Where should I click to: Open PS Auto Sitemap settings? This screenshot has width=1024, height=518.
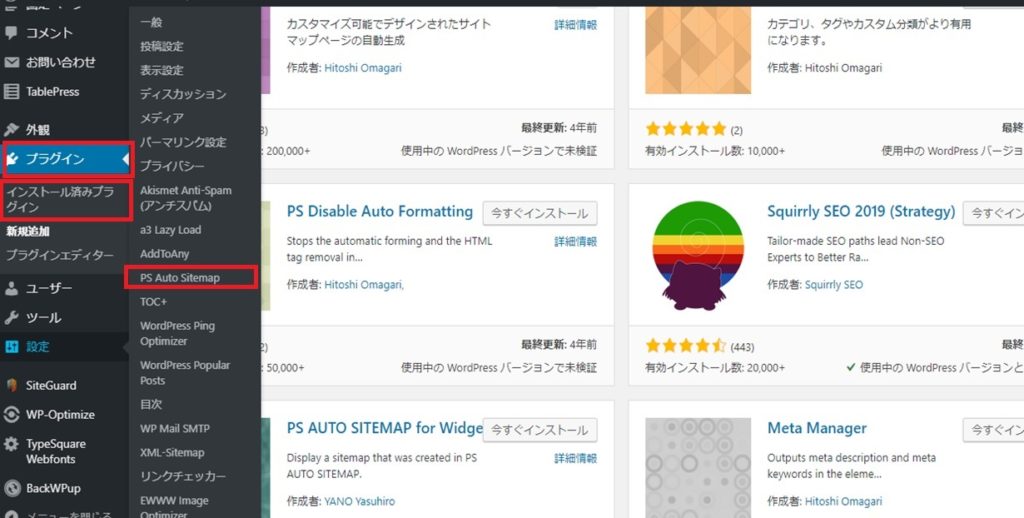180,278
